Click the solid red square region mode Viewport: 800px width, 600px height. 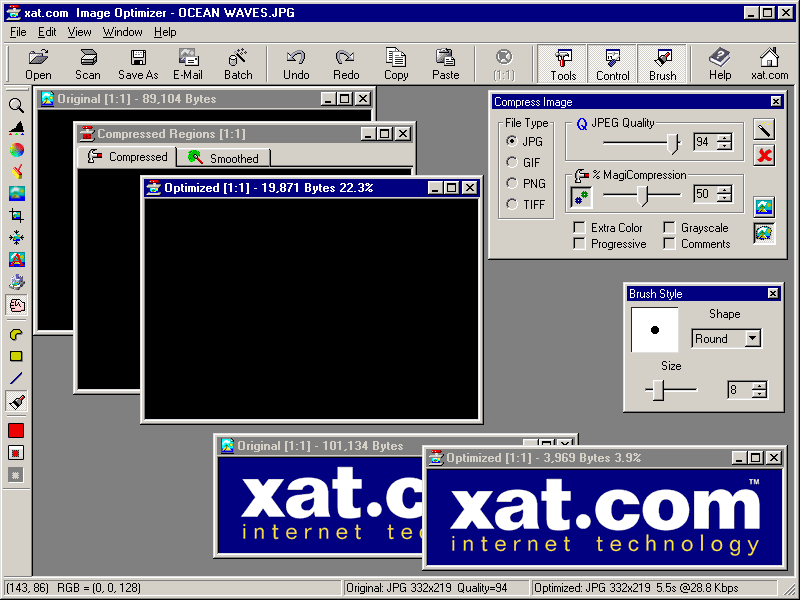pos(16,431)
